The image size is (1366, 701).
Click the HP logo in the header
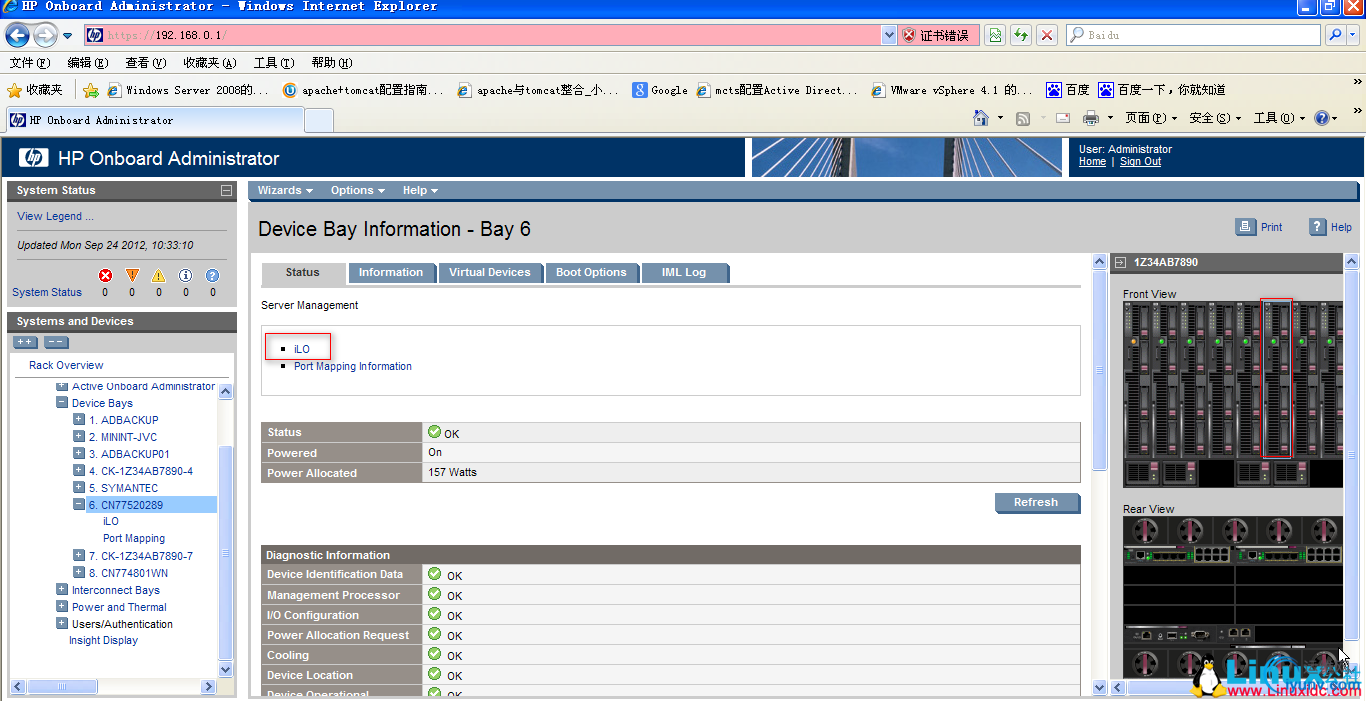(x=33, y=158)
